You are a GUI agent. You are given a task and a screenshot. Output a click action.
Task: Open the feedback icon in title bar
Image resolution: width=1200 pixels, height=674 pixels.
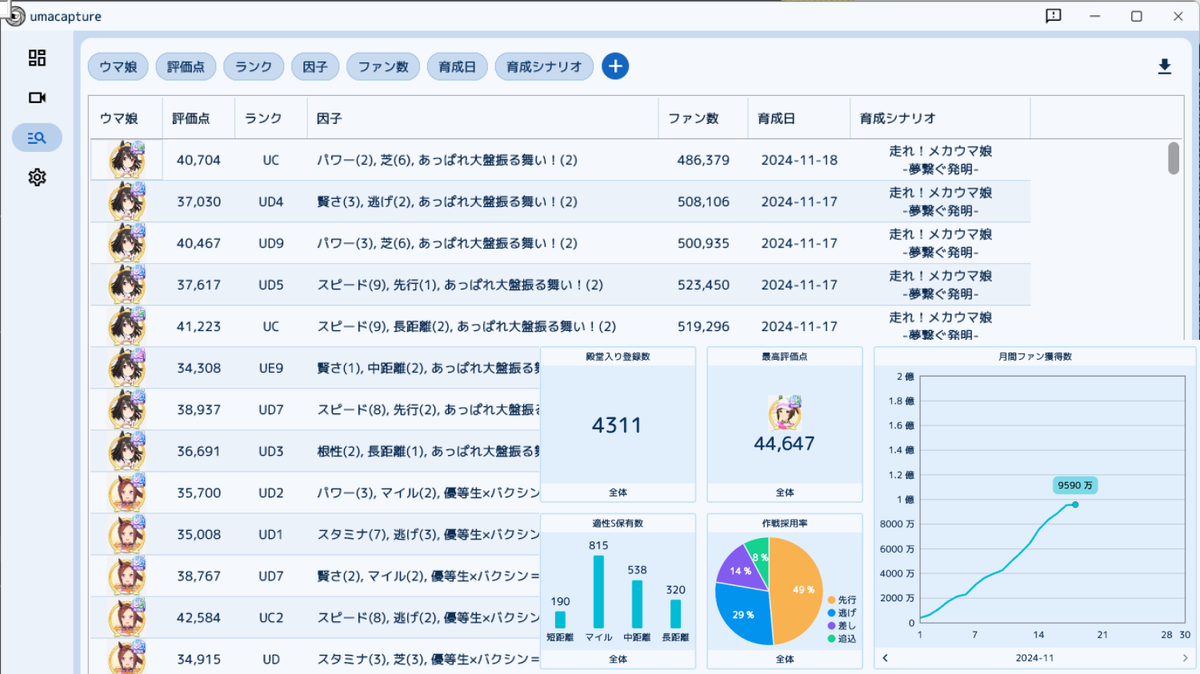click(1053, 16)
